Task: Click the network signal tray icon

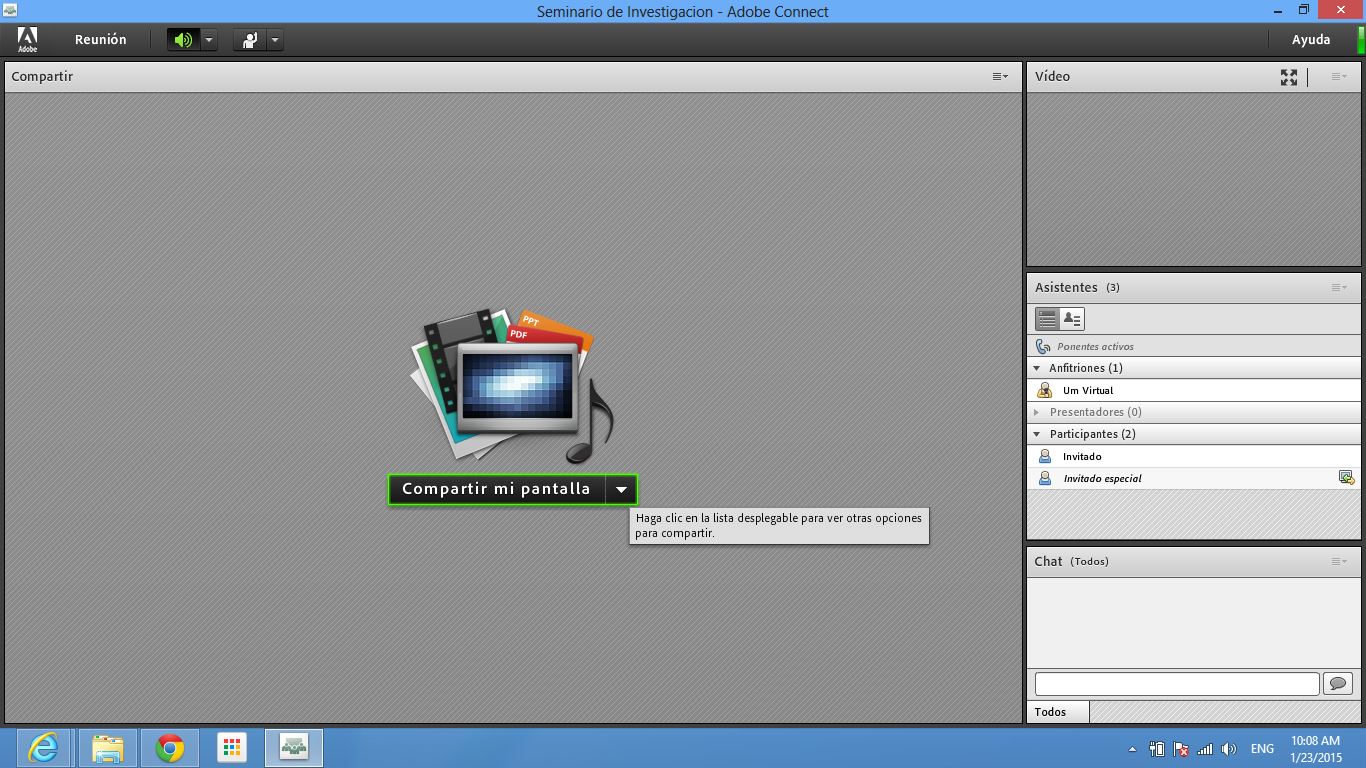Action: click(x=1205, y=749)
